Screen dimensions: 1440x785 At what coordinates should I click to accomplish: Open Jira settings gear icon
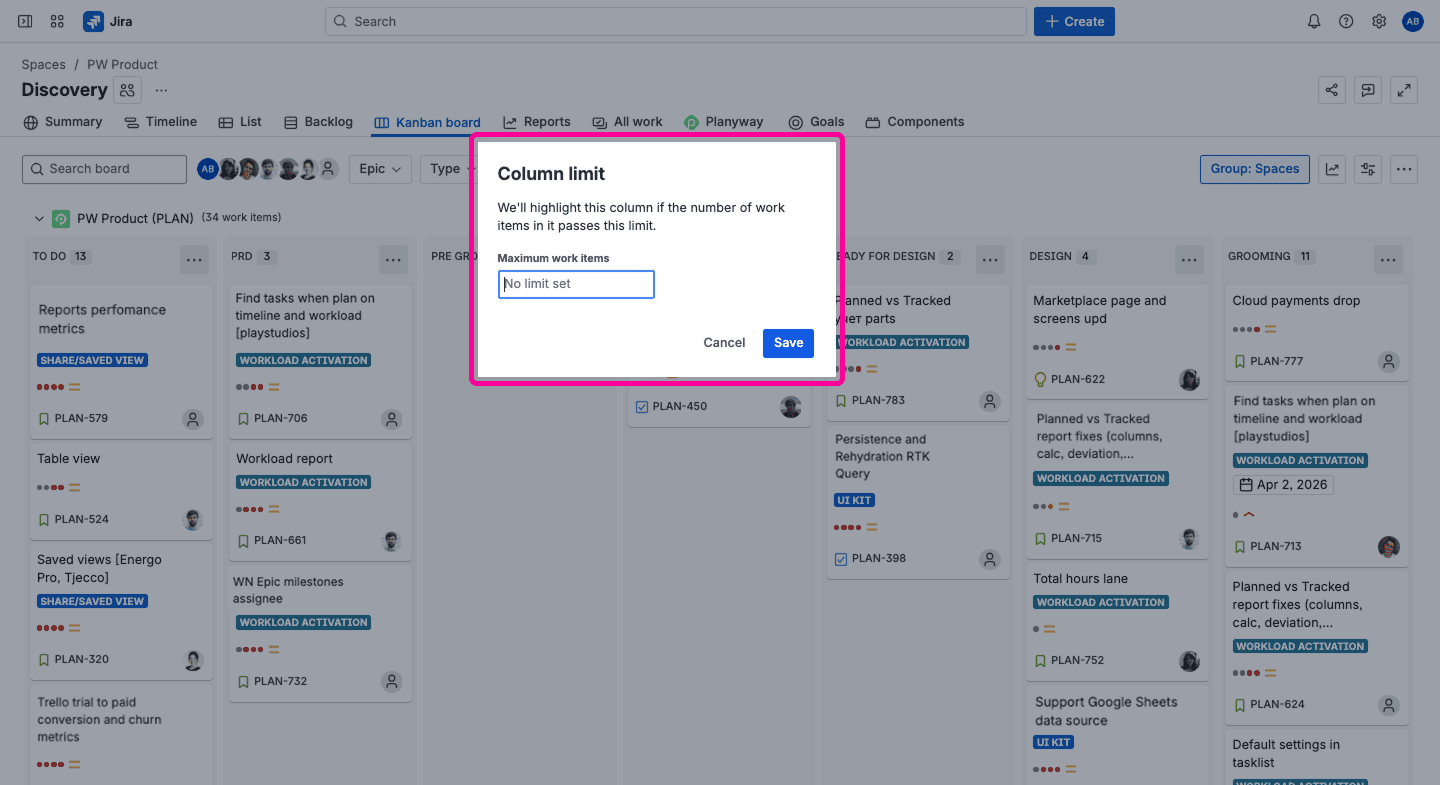[1379, 21]
